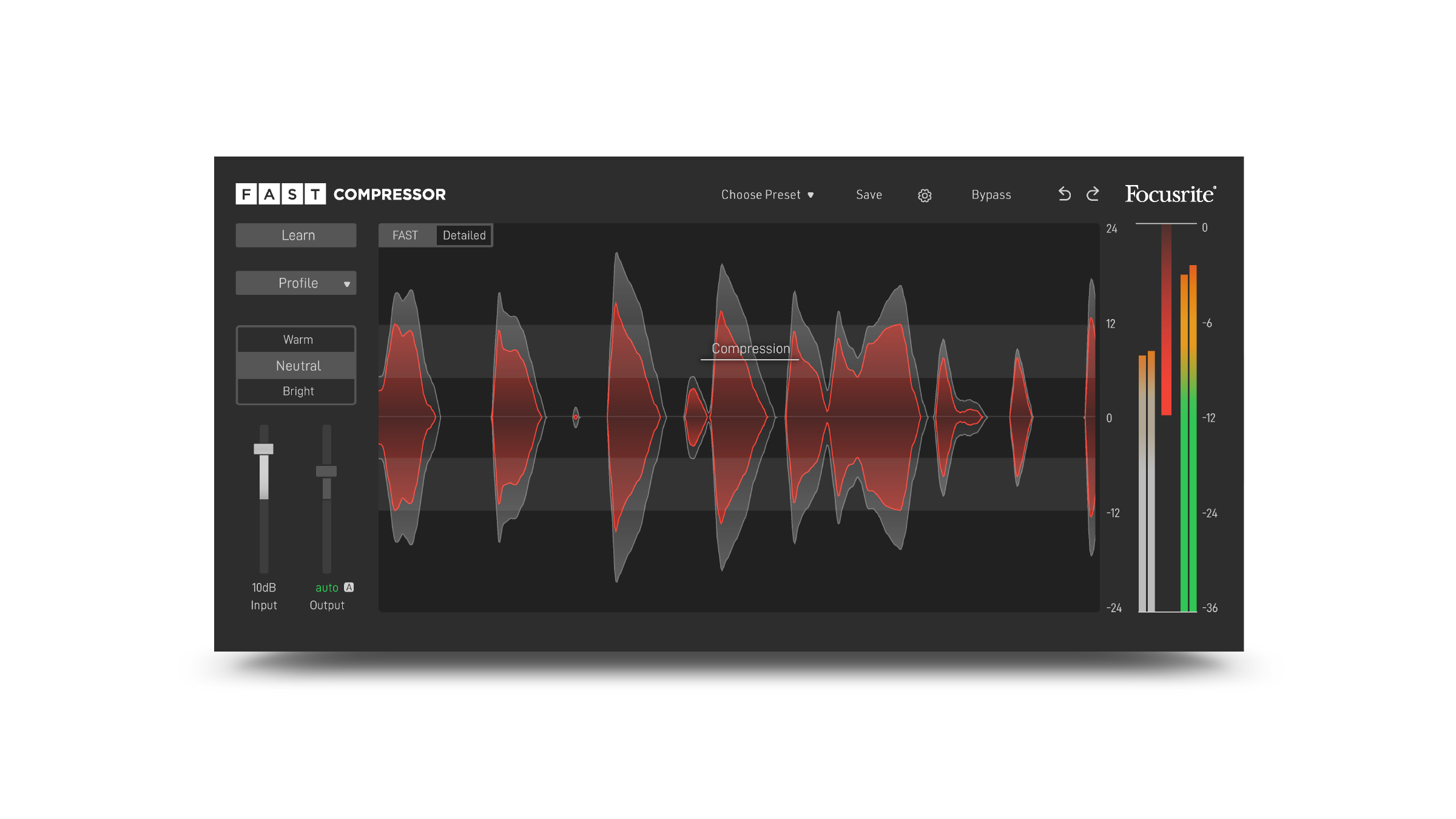1456x819 pixels.
Task: Click the FAST logo letters
Action: click(x=280, y=194)
